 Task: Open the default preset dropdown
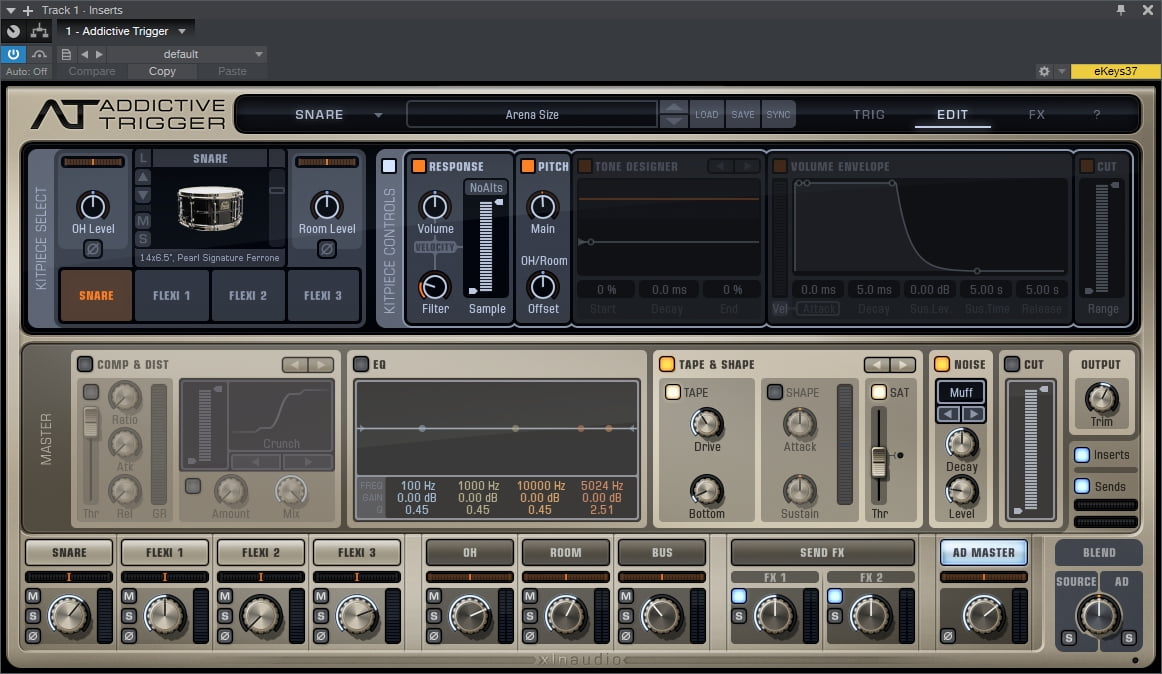point(259,54)
